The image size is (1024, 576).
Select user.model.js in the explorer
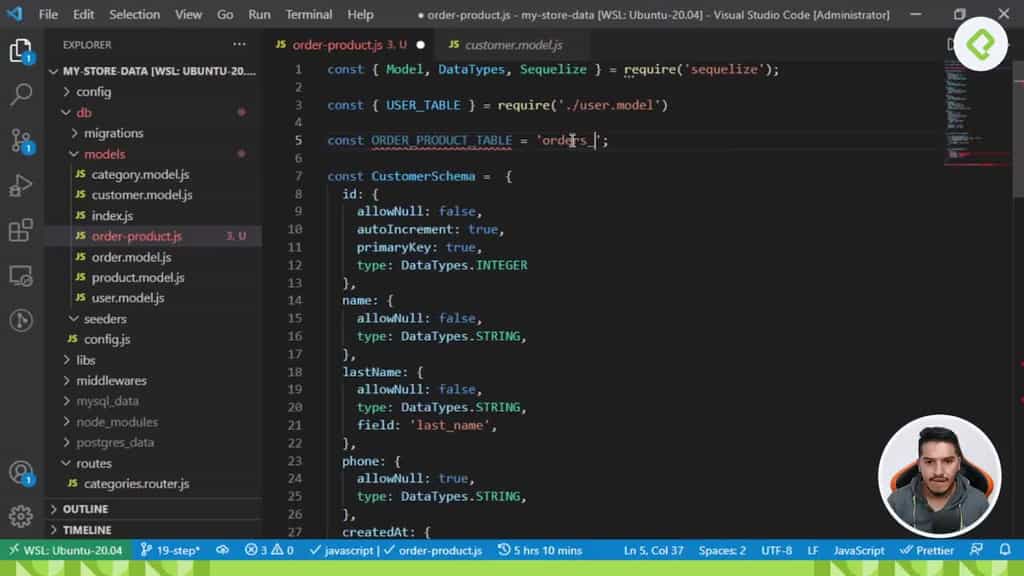127,297
